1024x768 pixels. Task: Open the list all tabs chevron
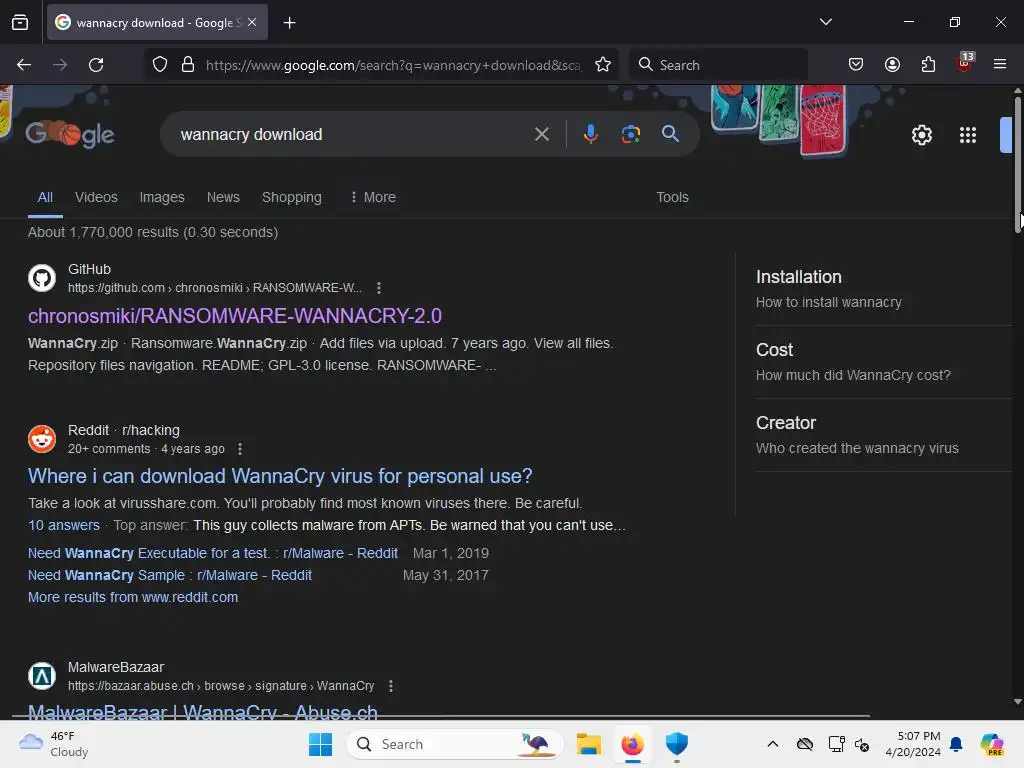click(825, 22)
